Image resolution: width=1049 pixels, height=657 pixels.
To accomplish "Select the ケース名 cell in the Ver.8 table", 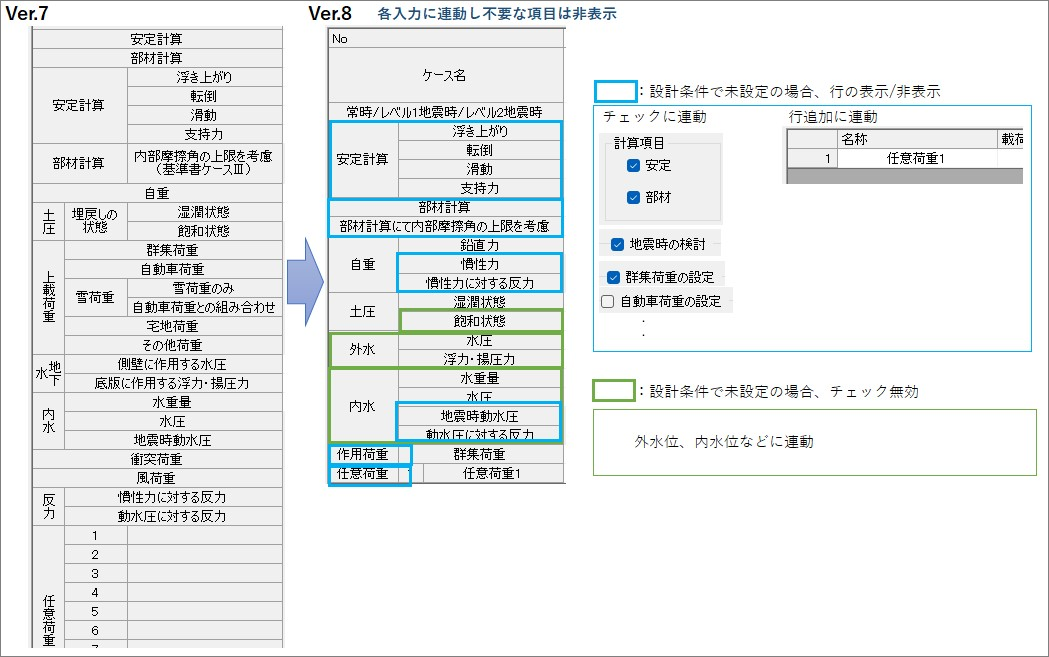I will 446,75.
